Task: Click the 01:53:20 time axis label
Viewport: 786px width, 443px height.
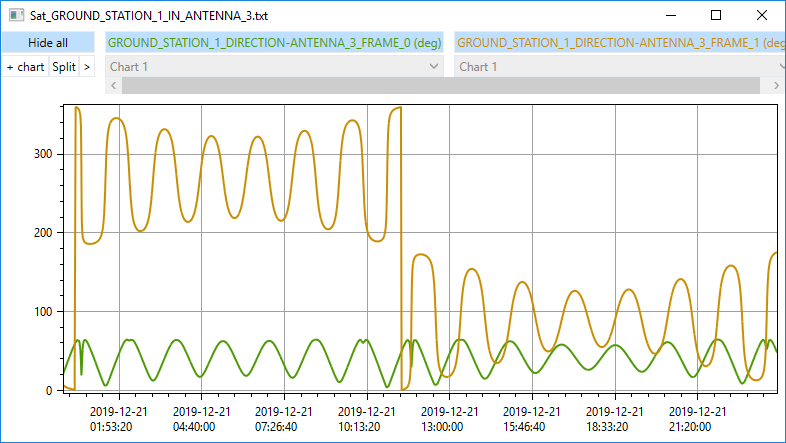Action: 119,418
